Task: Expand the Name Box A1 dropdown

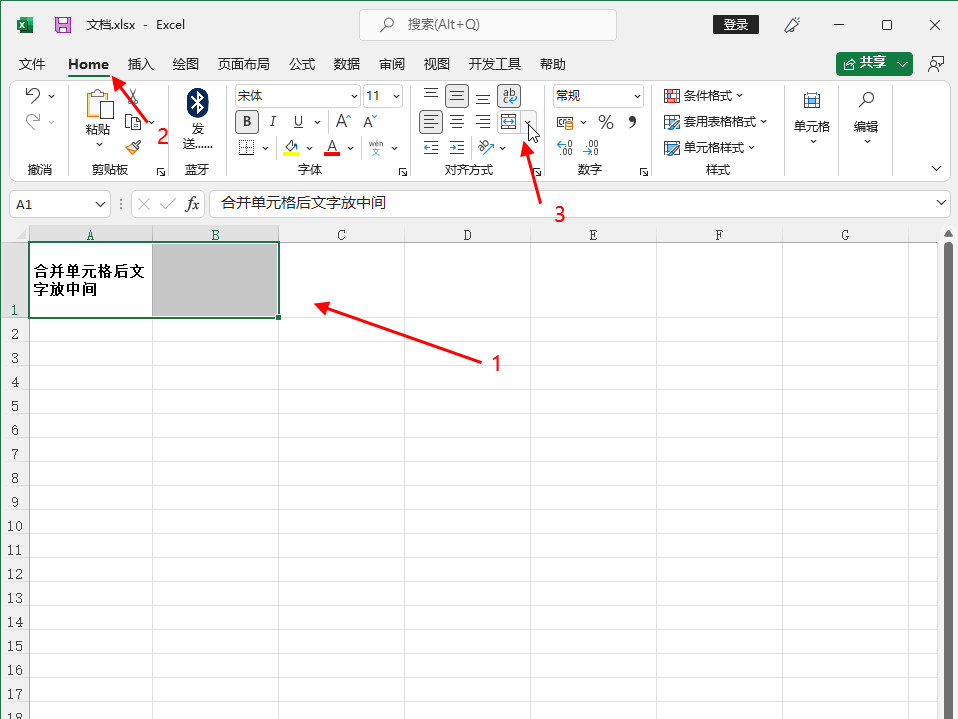Action: pos(100,204)
